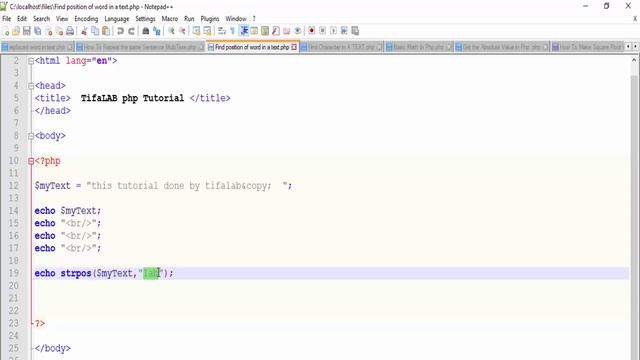Viewport: 640px width, 360px height.
Task: Open the Replace toolbar icon
Action: point(156,31)
